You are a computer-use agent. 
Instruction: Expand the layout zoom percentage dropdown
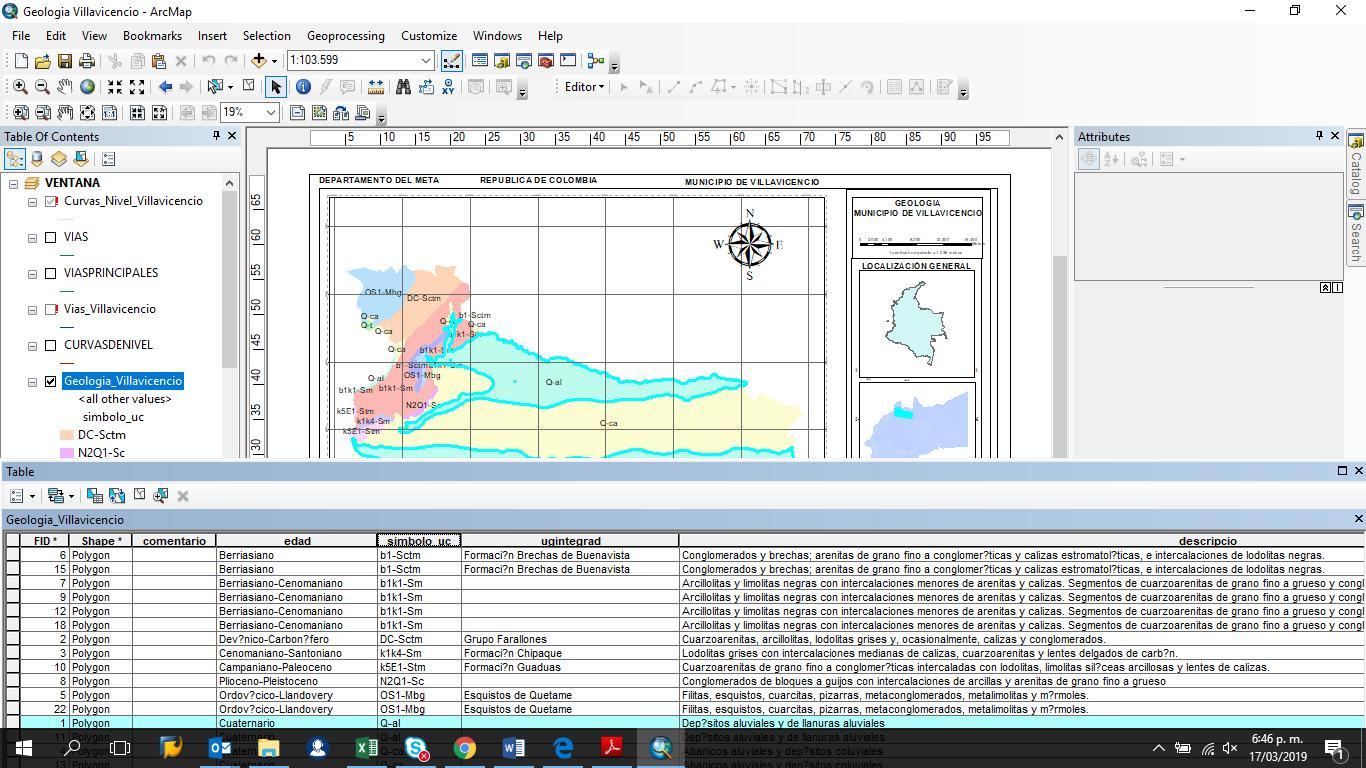coord(271,113)
